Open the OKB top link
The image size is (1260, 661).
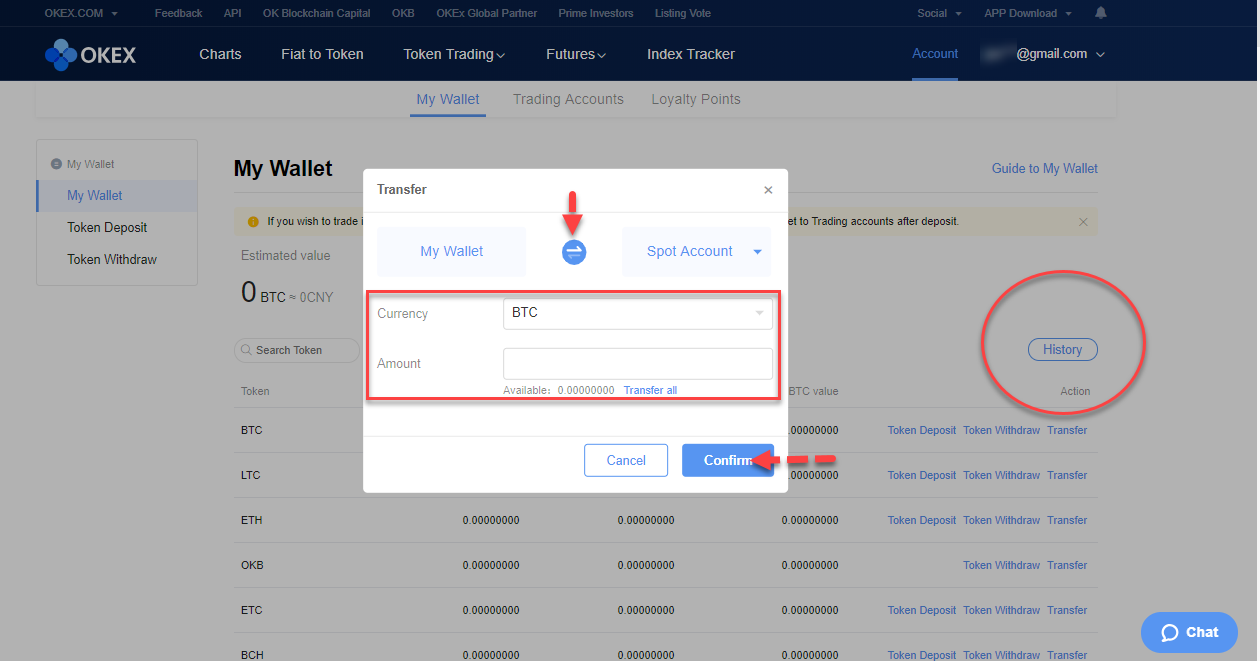pos(403,13)
